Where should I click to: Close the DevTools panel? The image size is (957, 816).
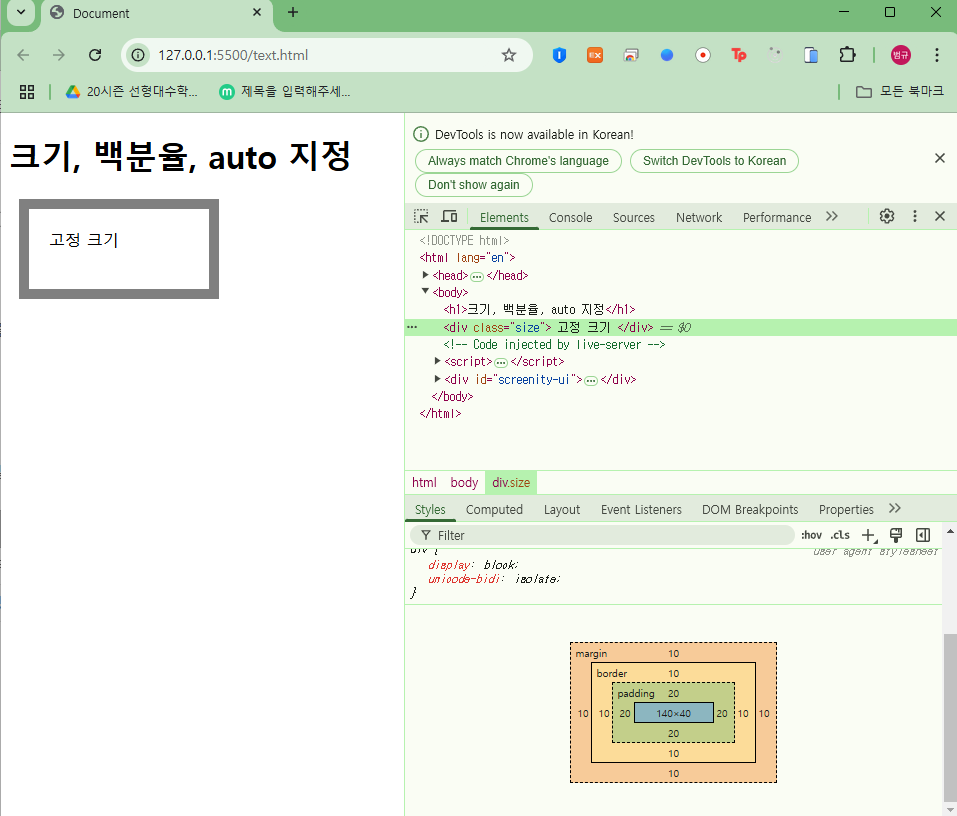[940, 216]
